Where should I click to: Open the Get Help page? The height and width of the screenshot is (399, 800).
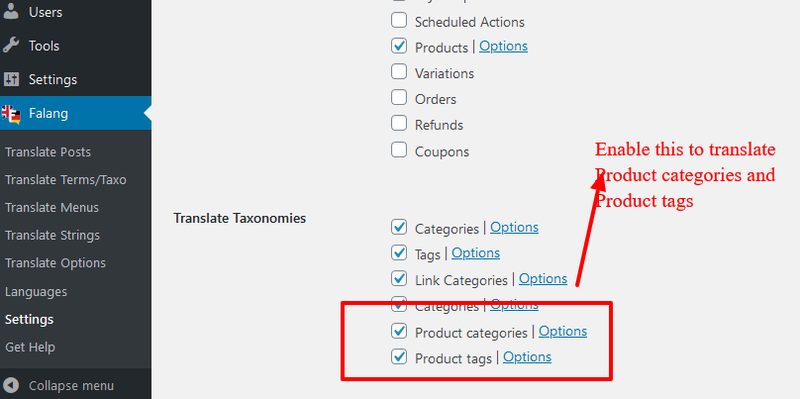(x=30, y=347)
